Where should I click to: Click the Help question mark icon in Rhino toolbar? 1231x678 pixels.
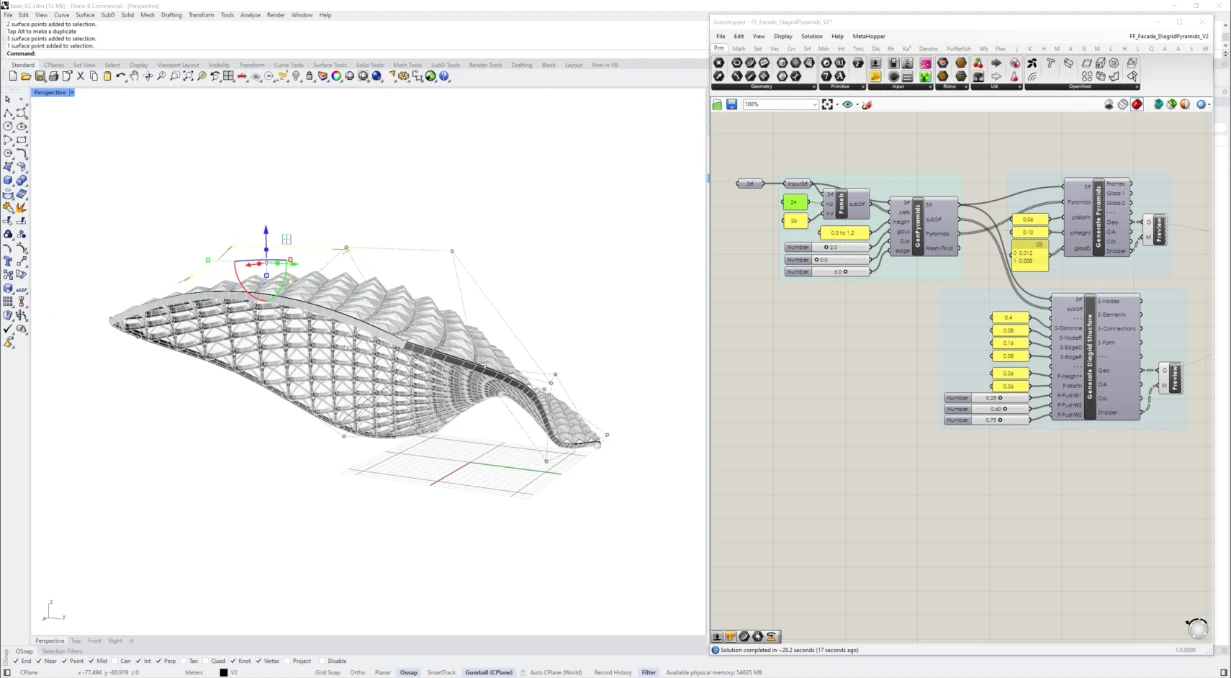444,76
